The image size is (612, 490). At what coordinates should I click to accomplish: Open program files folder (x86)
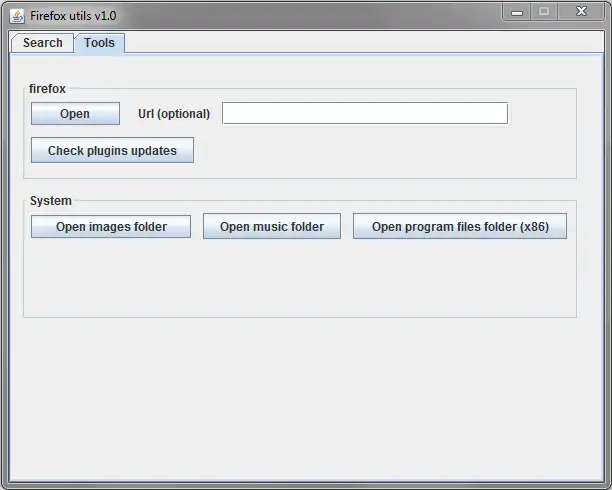[x=460, y=226]
